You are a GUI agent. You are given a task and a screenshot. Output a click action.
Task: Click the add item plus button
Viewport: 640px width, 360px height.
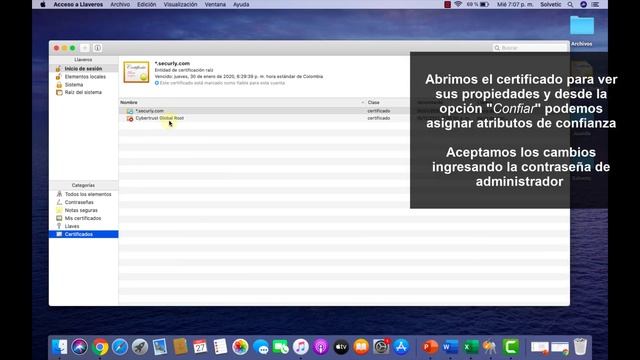coord(84,48)
